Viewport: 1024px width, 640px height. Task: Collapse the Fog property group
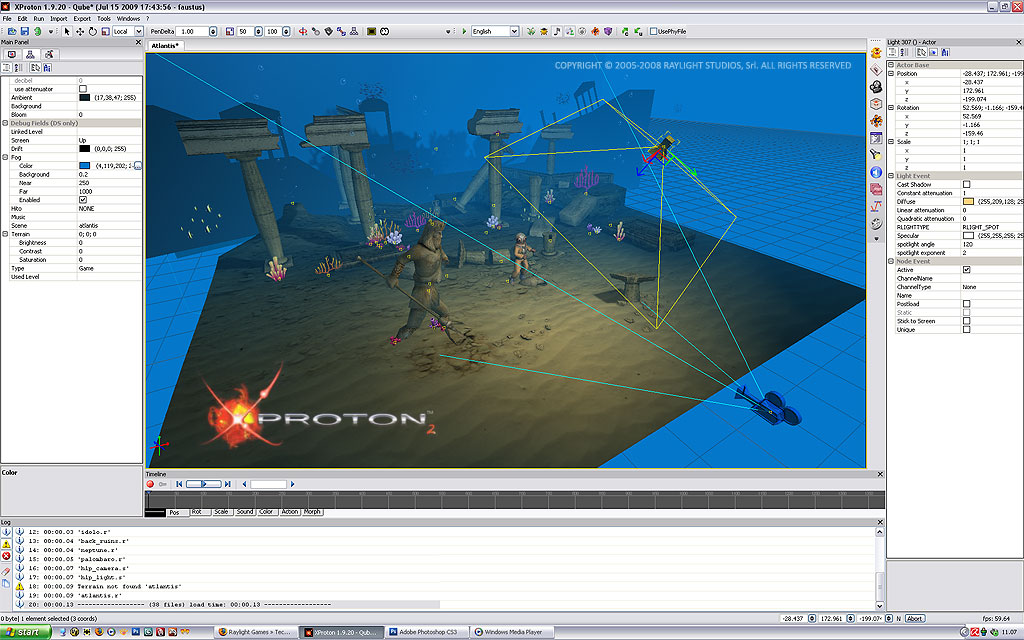click(5, 157)
